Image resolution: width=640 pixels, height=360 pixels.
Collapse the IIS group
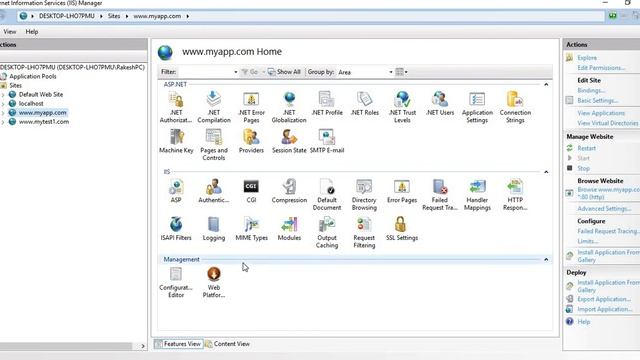pos(546,172)
